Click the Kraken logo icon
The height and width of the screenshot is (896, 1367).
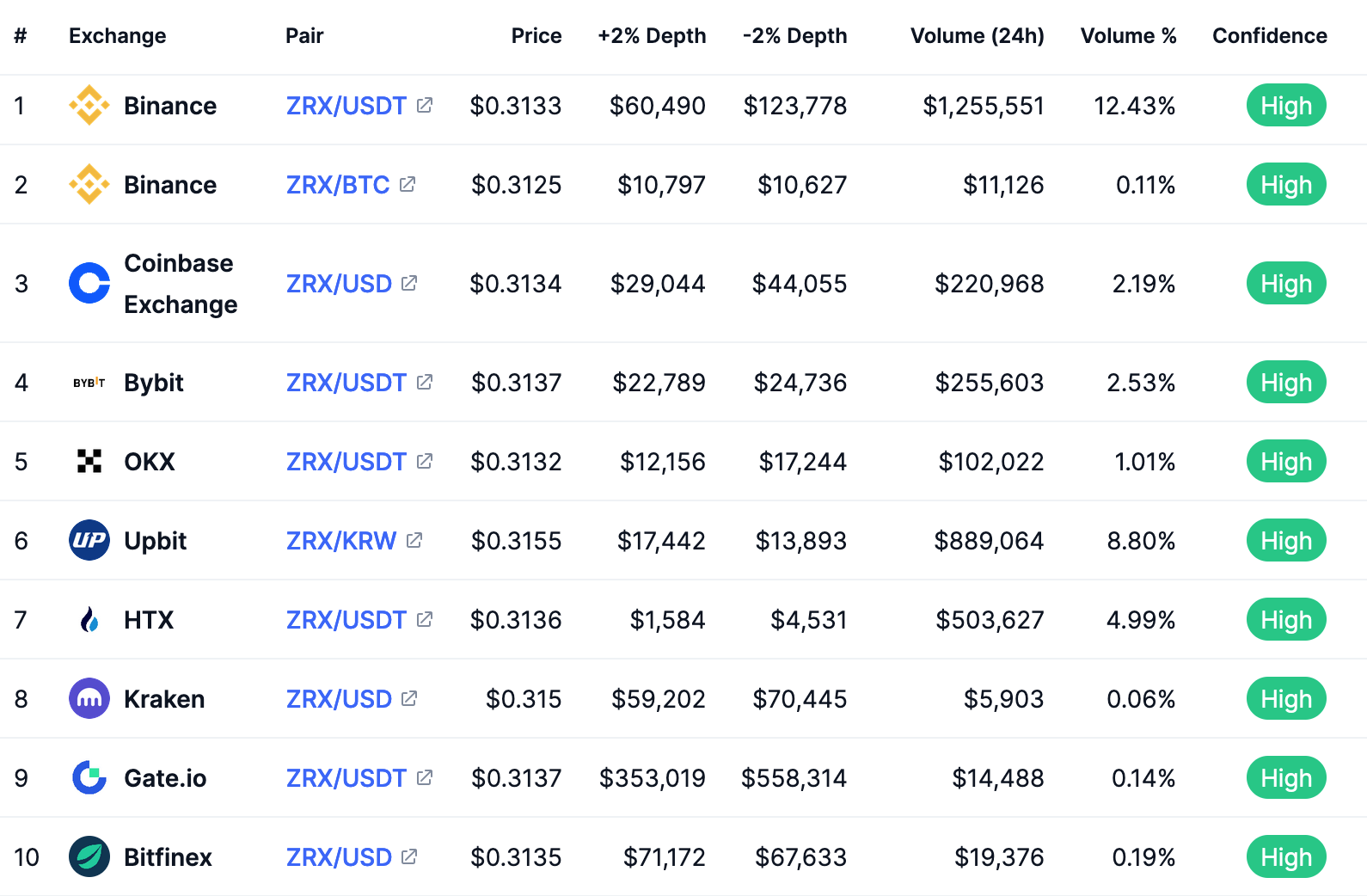pyautogui.click(x=89, y=698)
